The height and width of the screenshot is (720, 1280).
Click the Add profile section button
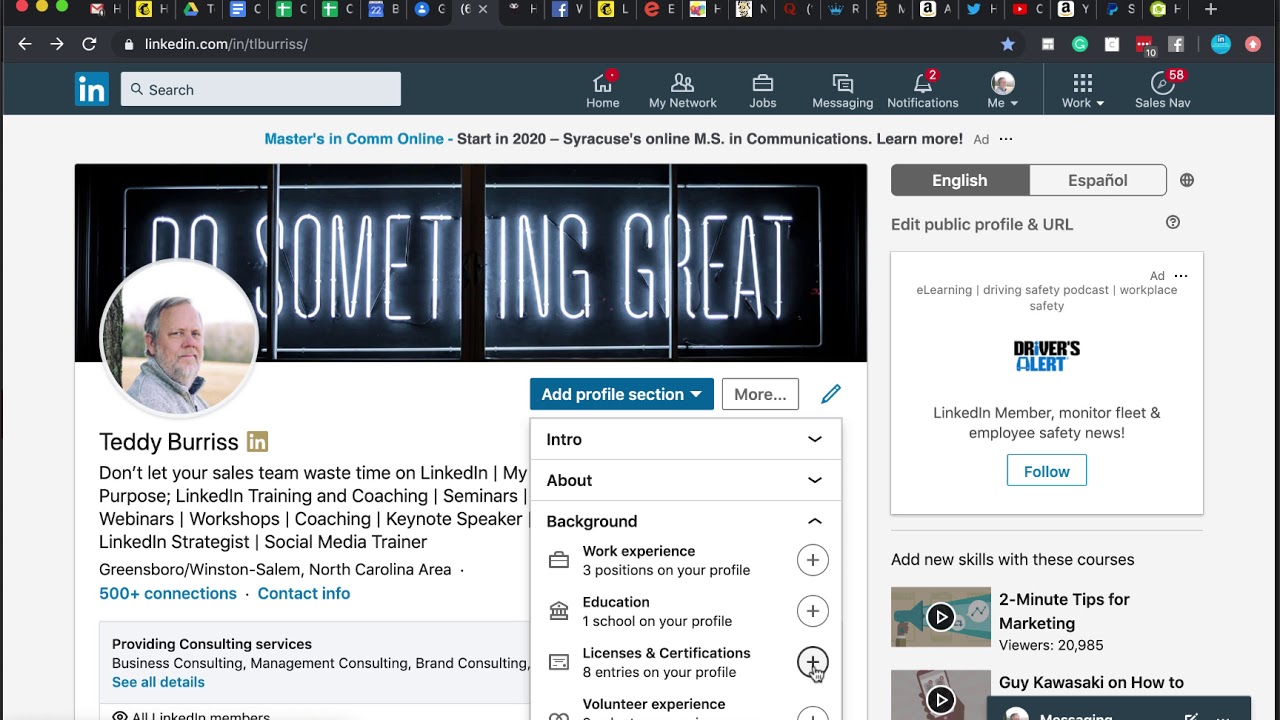pyautogui.click(x=621, y=394)
